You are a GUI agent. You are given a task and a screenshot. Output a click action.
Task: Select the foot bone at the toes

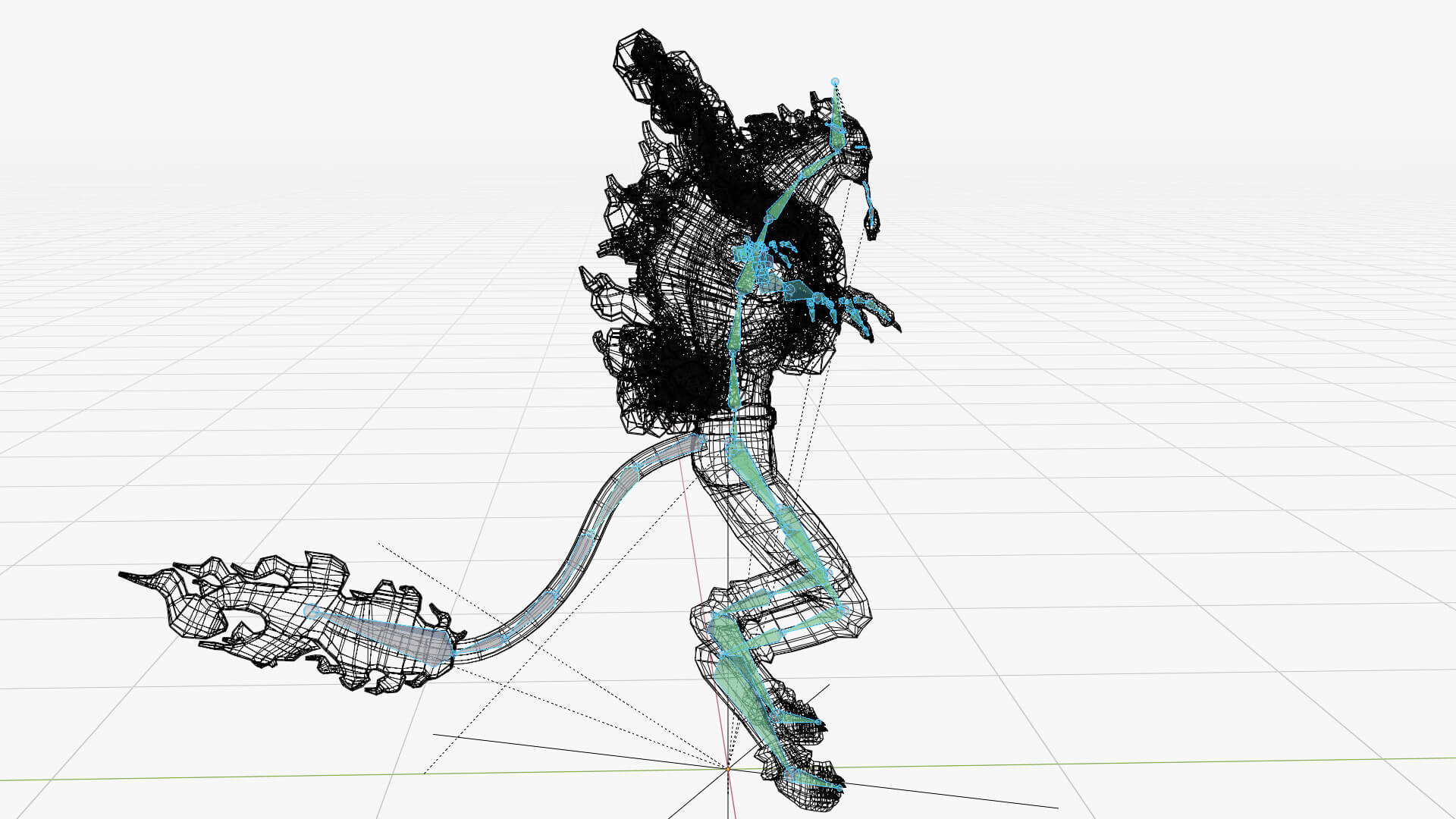pyautogui.click(x=813, y=780)
